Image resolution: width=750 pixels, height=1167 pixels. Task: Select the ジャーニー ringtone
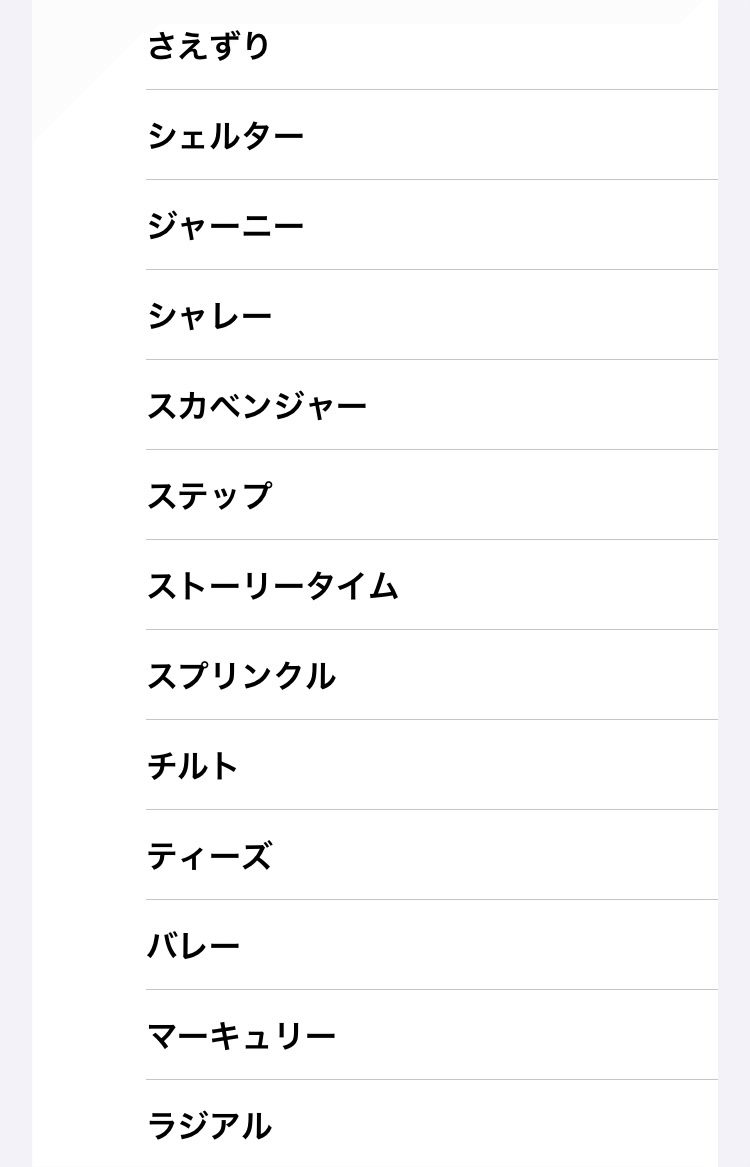226,226
